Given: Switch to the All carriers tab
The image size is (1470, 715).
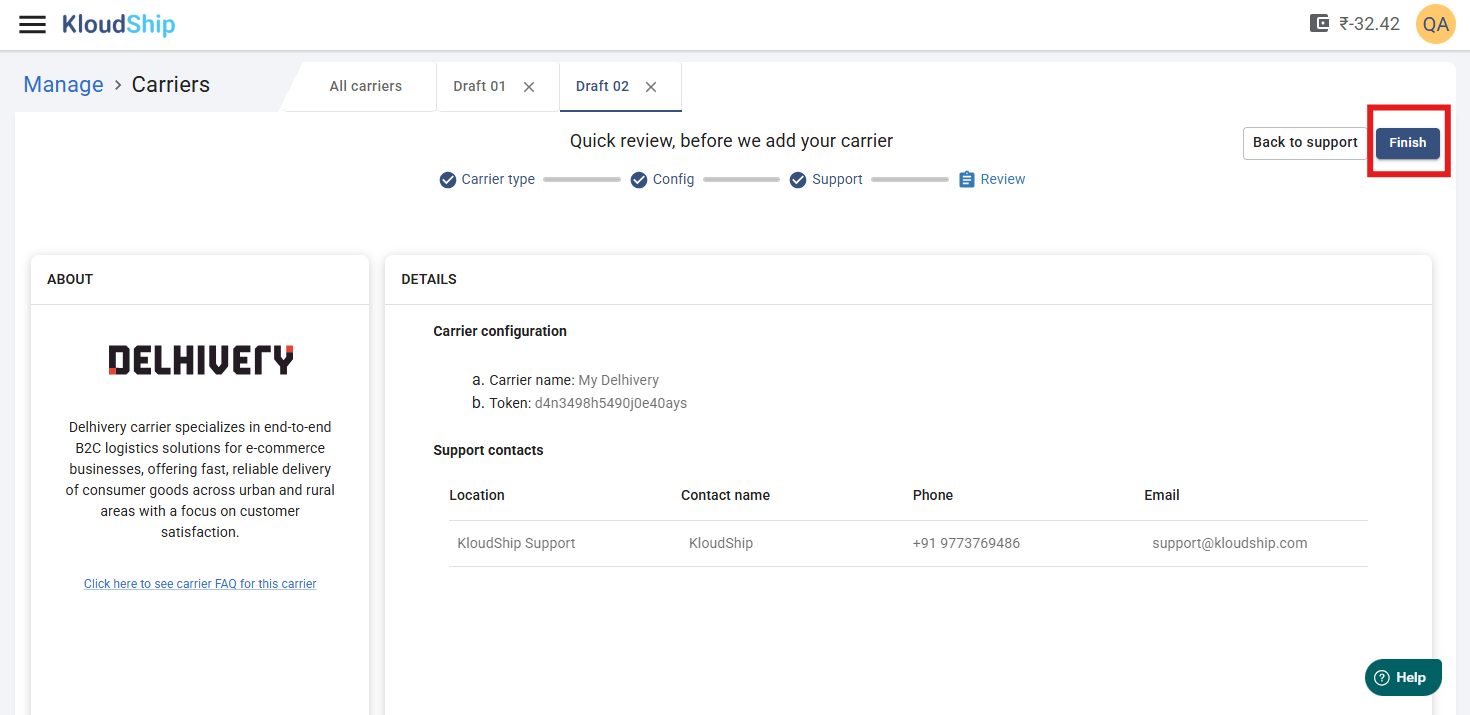Looking at the screenshot, I should pos(366,86).
